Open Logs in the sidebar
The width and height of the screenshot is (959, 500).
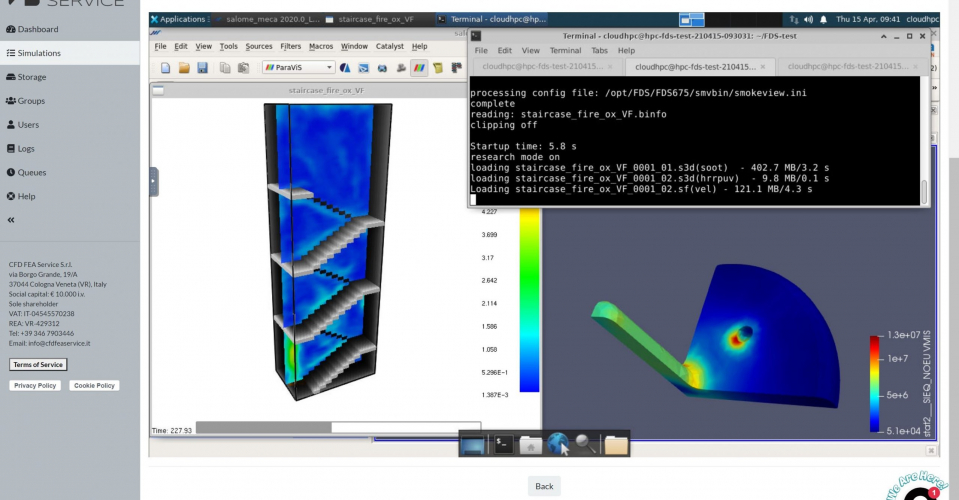click(x=20, y=148)
